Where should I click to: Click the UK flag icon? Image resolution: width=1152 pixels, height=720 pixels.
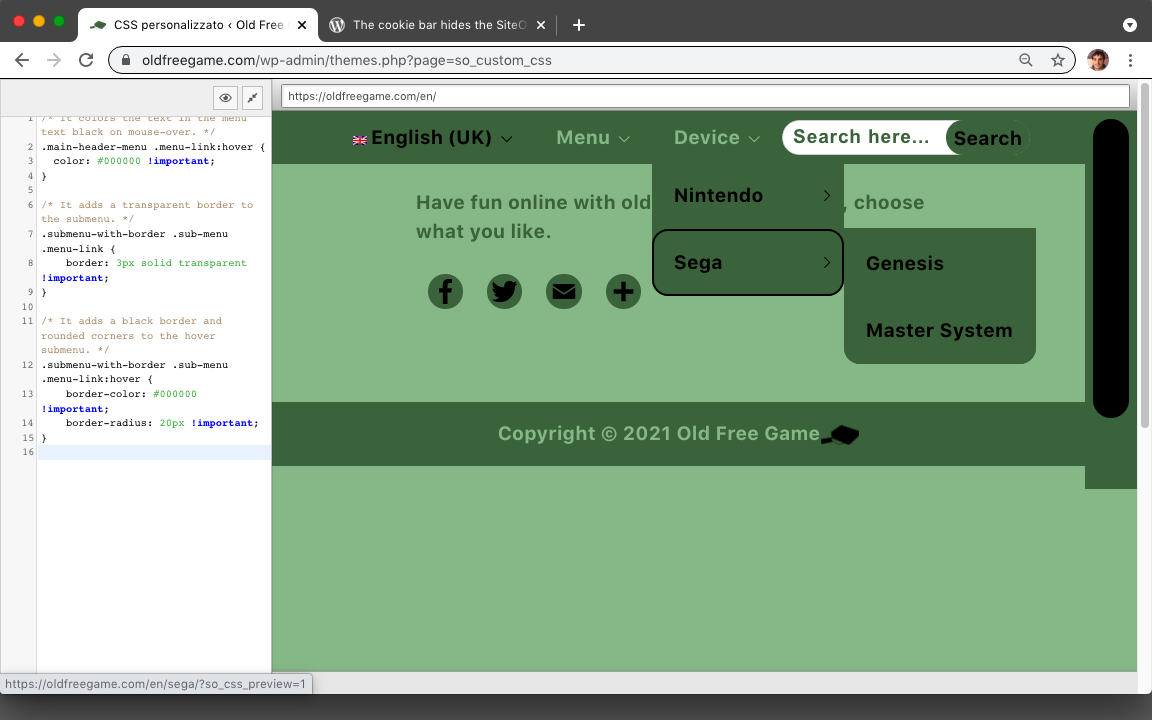359,140
